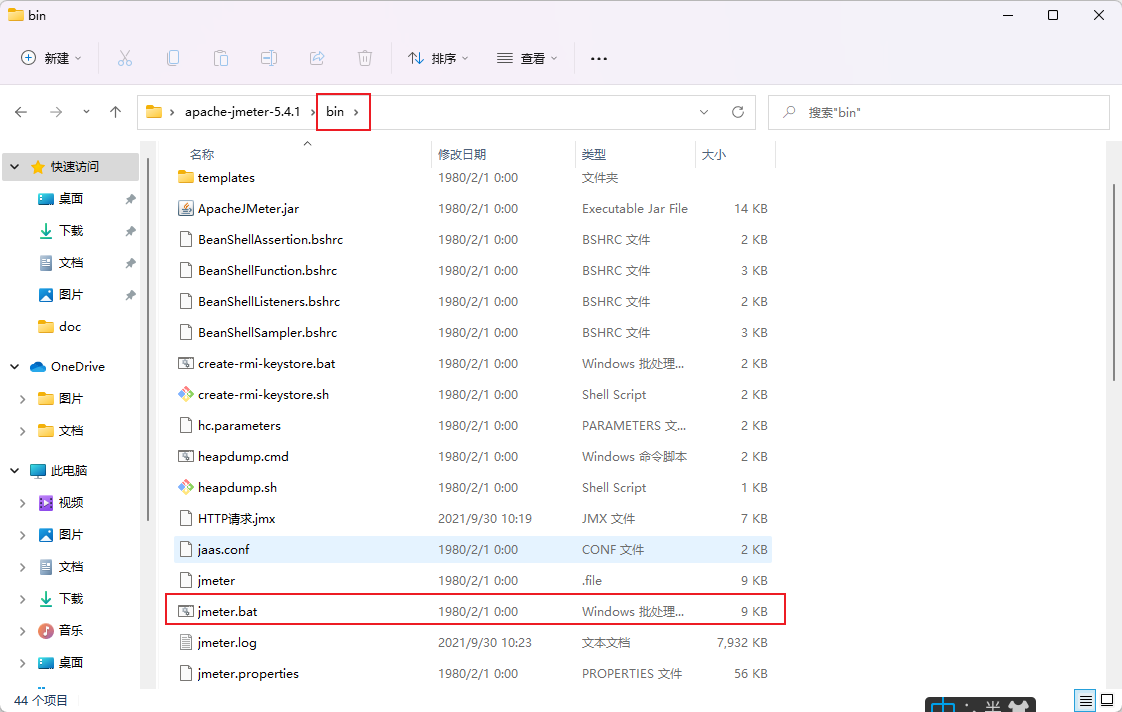Image resolution: width=1122 pixels, height=712 pixels.
Task: Expand address bar history dropdown
Action: 704,112
